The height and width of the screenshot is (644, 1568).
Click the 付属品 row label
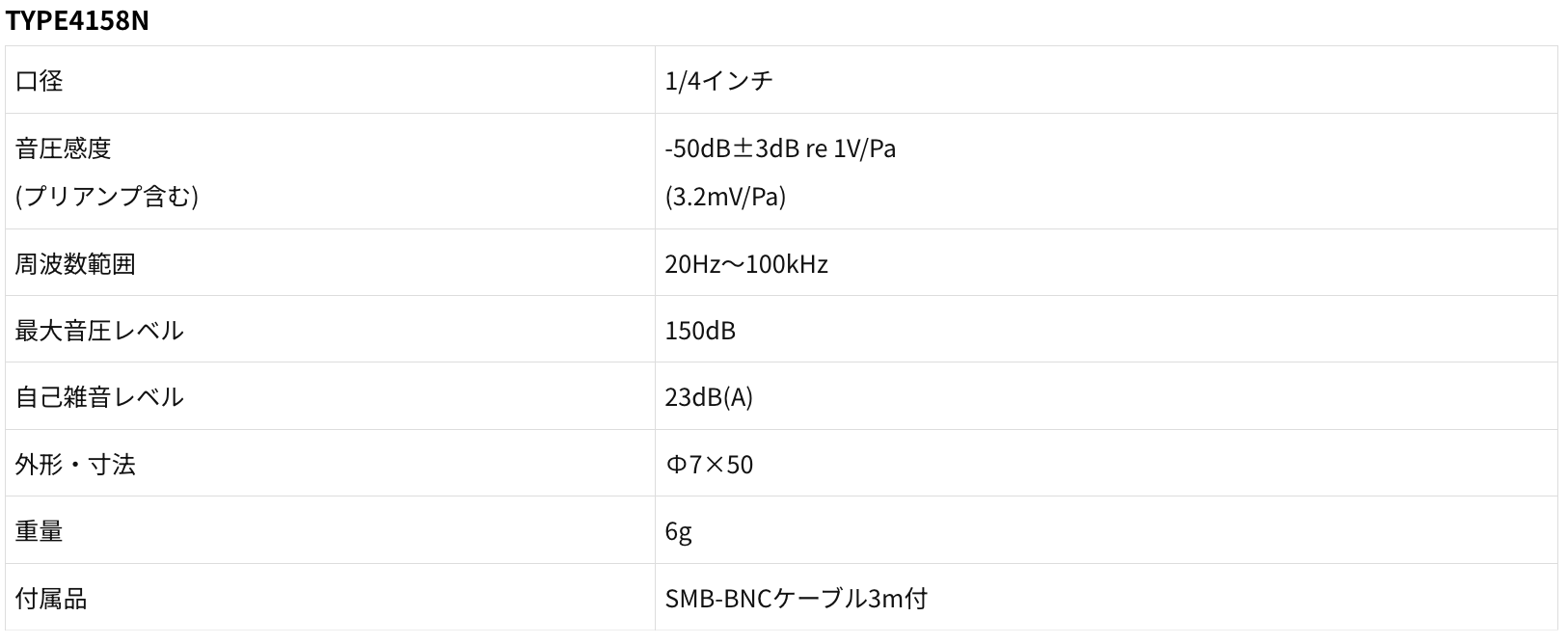coord(51,599)
